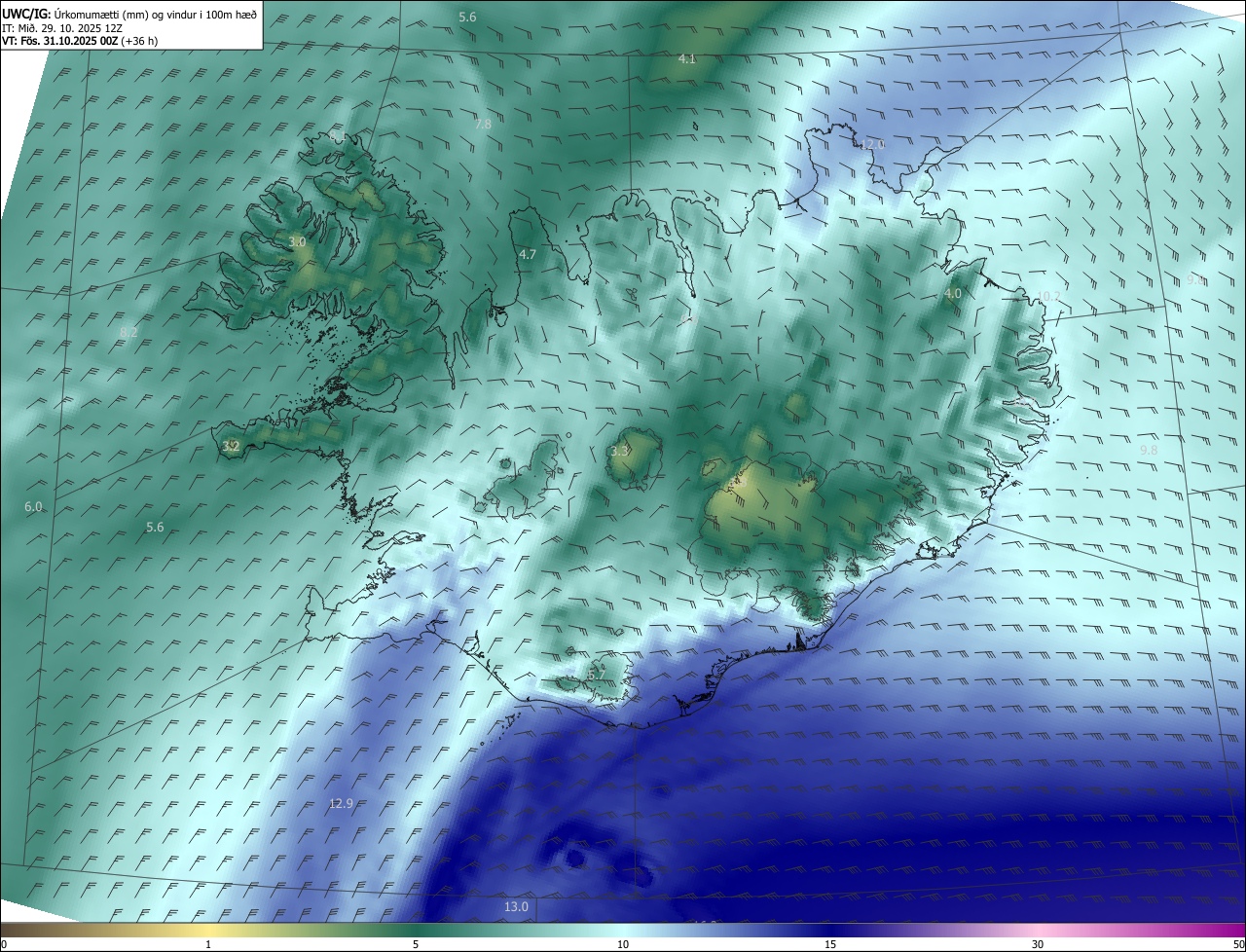The width and height of the screenshot is (1246, 952).
Task: Click the pink section of the color scale
Action: [1038, 930]
